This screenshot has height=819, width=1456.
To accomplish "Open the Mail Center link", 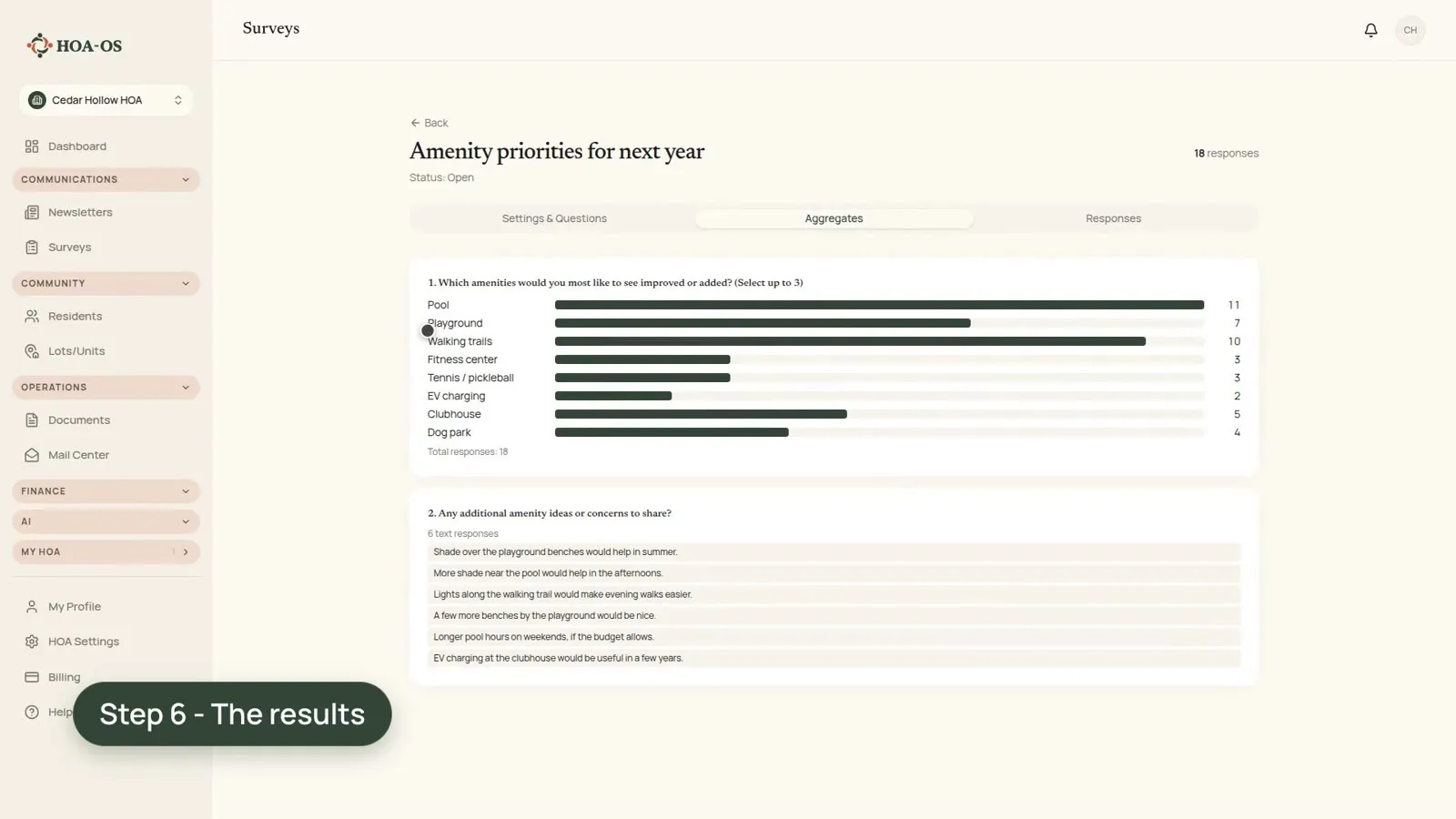I will (x=78, y=455).
